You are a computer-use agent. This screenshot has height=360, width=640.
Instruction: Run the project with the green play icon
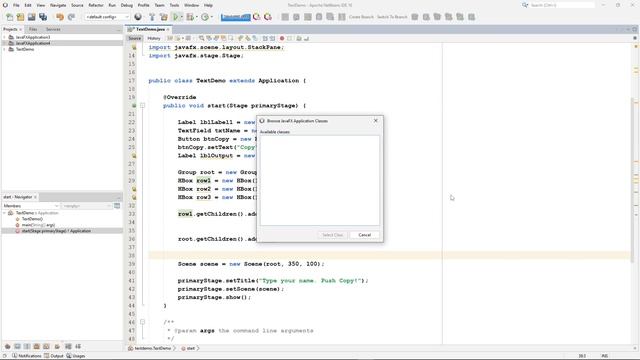[176, 17]
